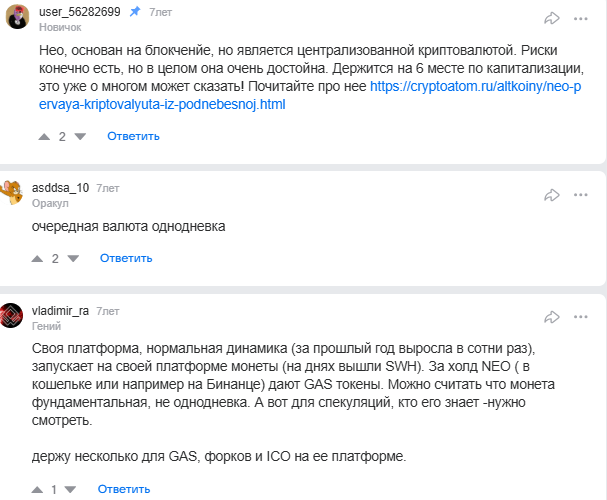Click Ответить under asddsa_10 comment
Screen dimensions: 607x500
click(x=125, y=258)
